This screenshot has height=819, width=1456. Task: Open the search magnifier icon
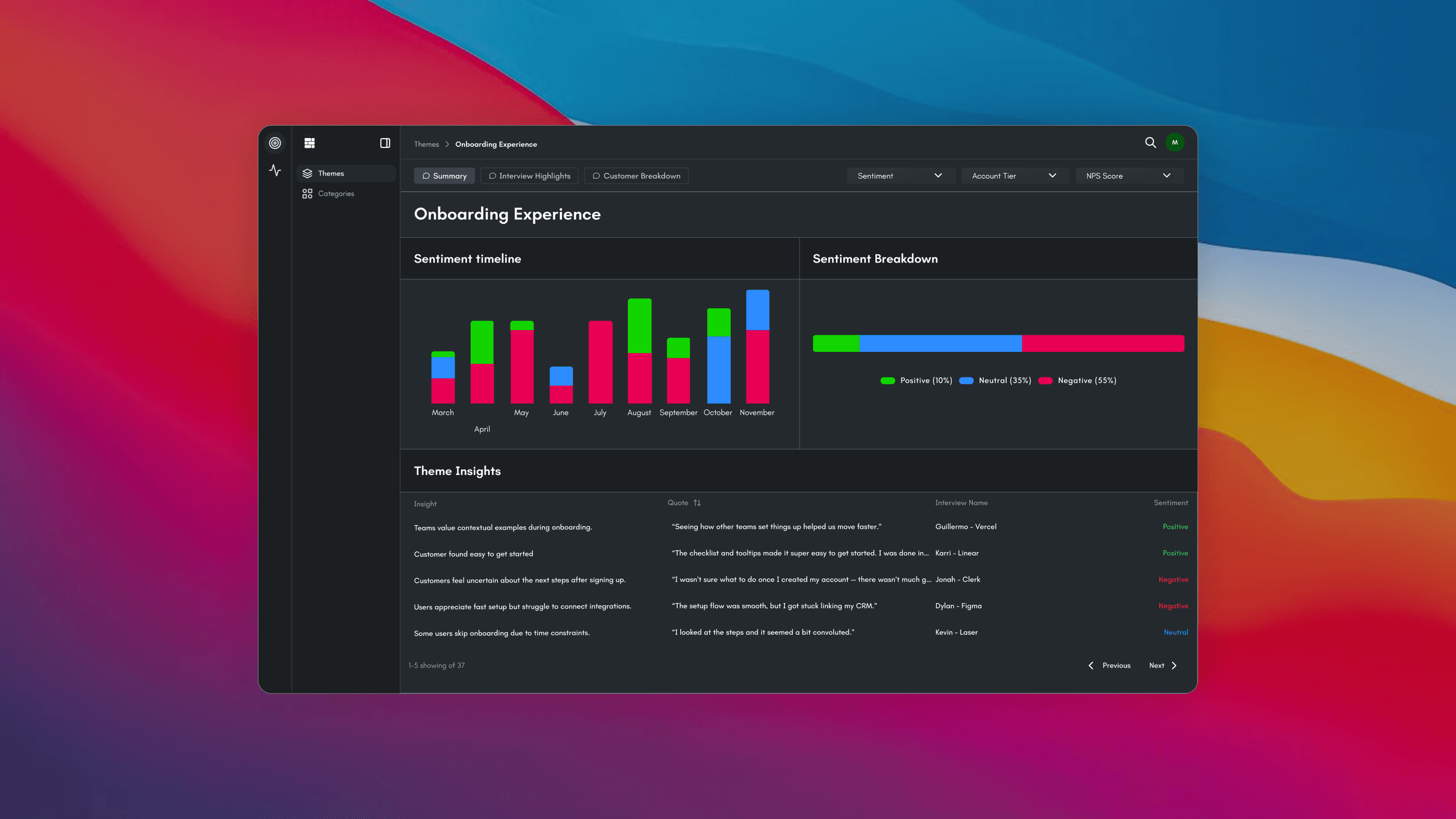pos(1150,142)
